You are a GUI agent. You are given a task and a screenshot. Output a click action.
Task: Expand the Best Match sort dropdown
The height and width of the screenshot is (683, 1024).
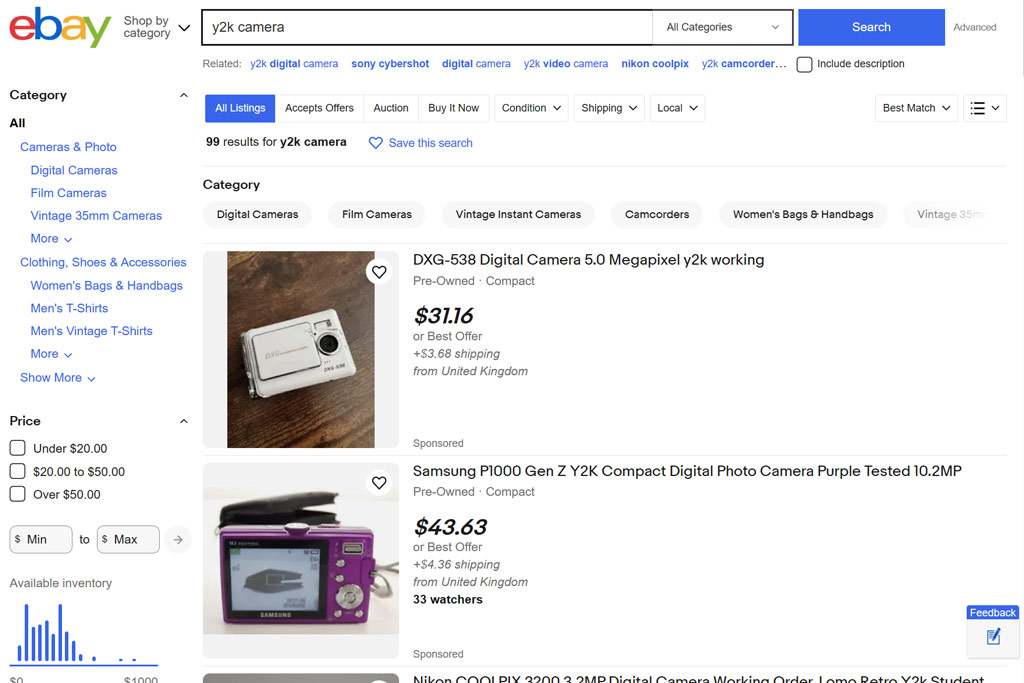tap(917, 108)
